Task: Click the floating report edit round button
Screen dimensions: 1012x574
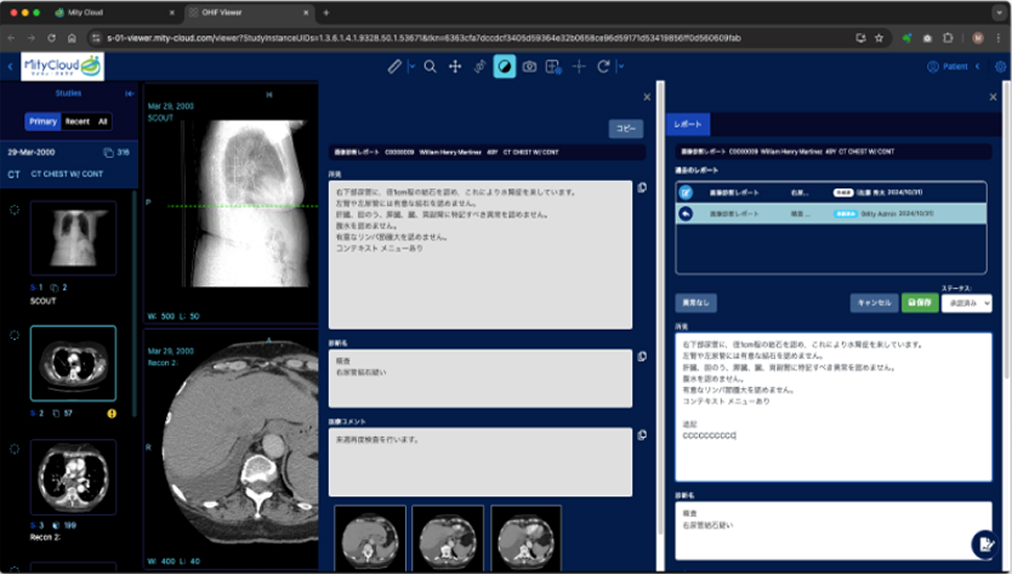Action: click(986, 544)
